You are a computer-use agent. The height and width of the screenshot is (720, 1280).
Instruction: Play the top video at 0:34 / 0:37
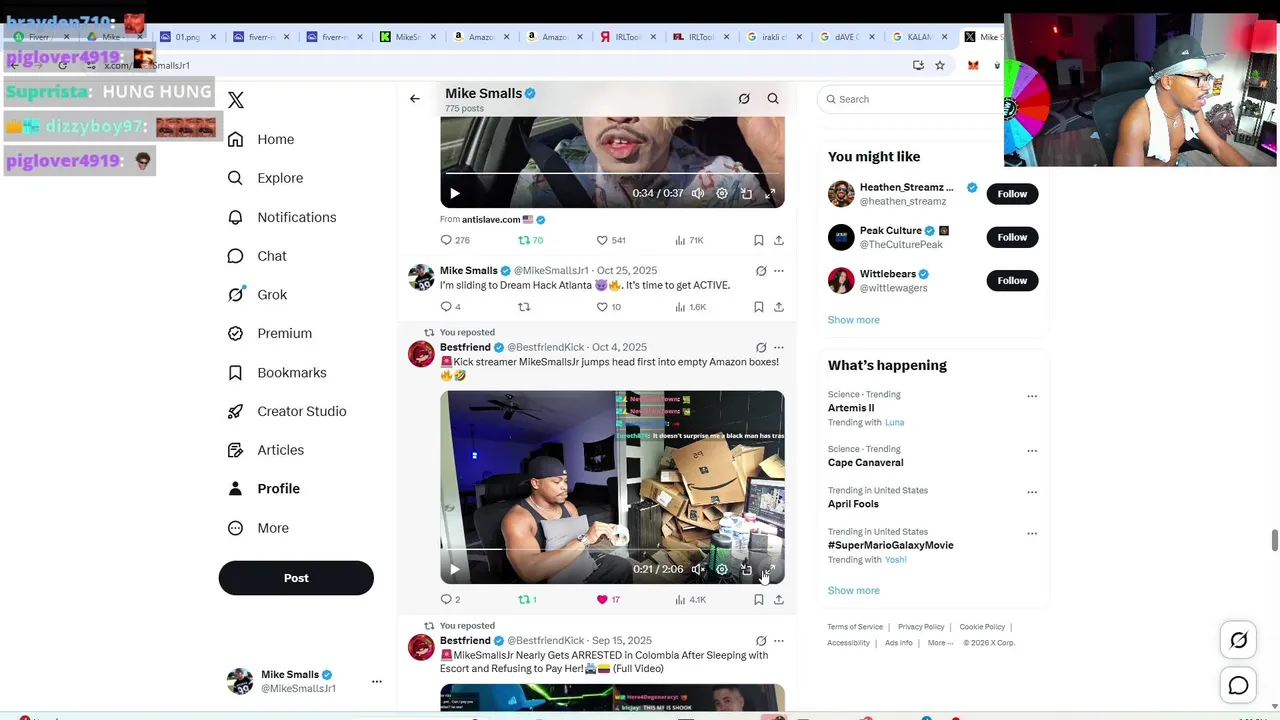point(455,193)
